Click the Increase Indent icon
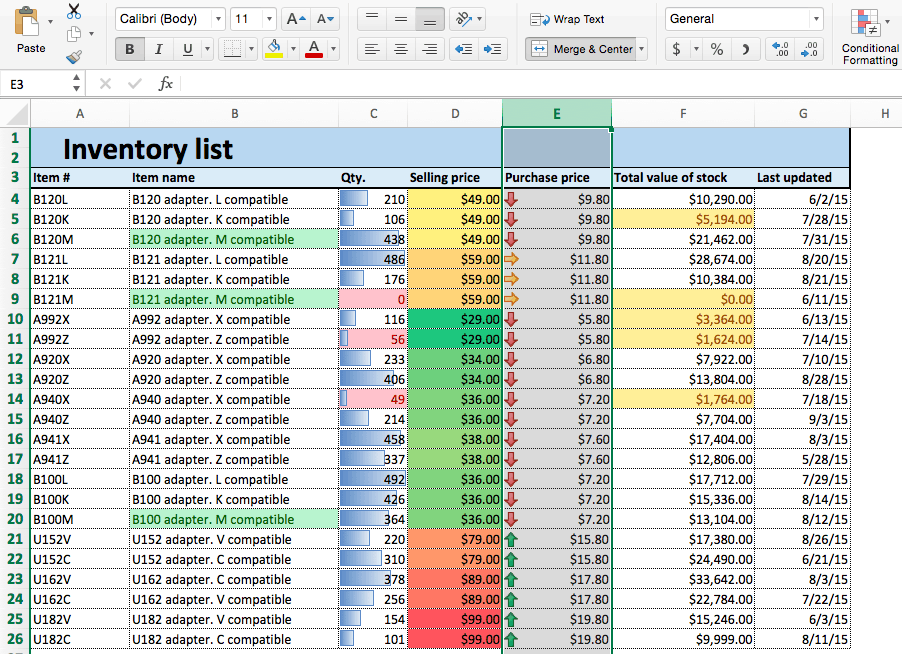 492,49
